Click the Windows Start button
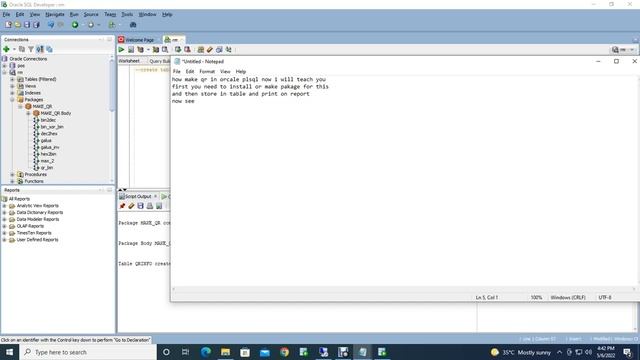The height and width of the screenshot is (360, 640). click(x=9, y=352)
